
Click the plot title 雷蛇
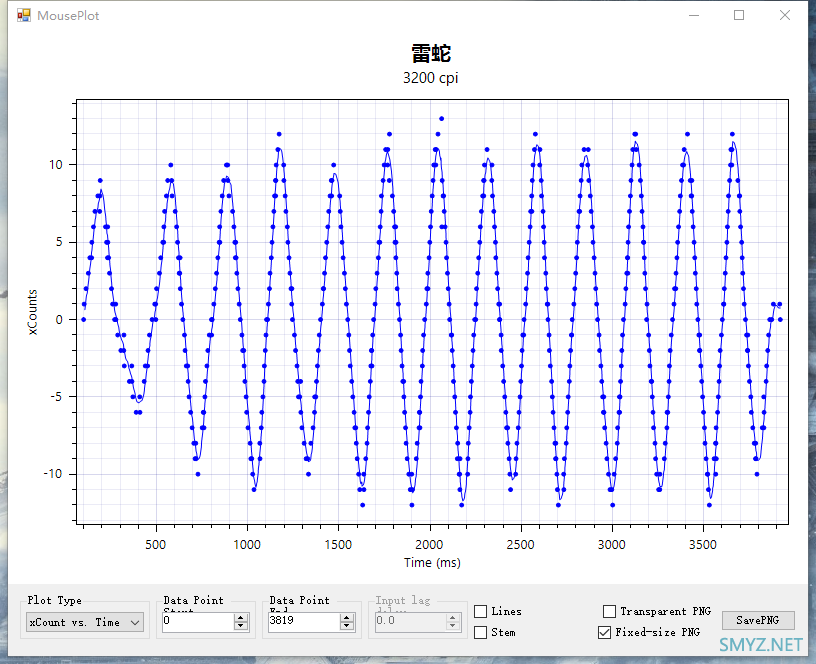pos(431,54)
